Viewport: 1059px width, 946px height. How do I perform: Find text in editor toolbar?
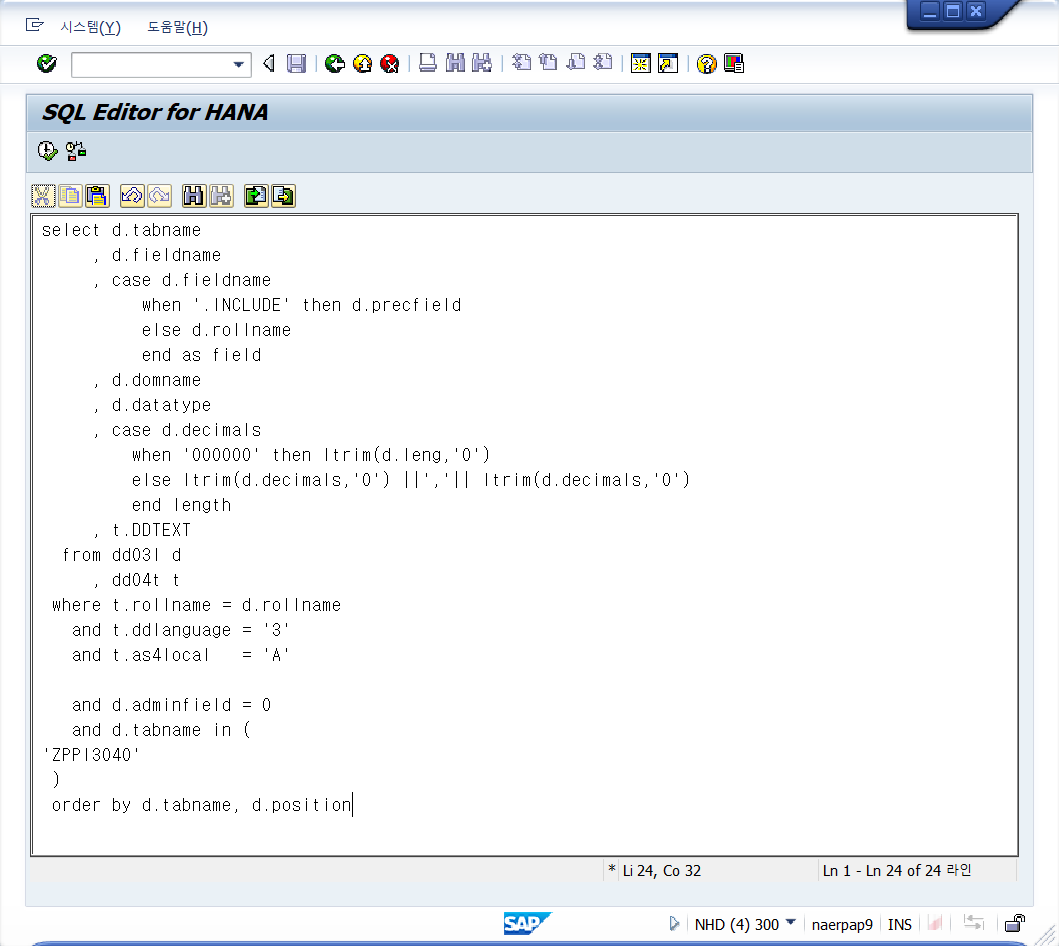click(x=194, y=196)
